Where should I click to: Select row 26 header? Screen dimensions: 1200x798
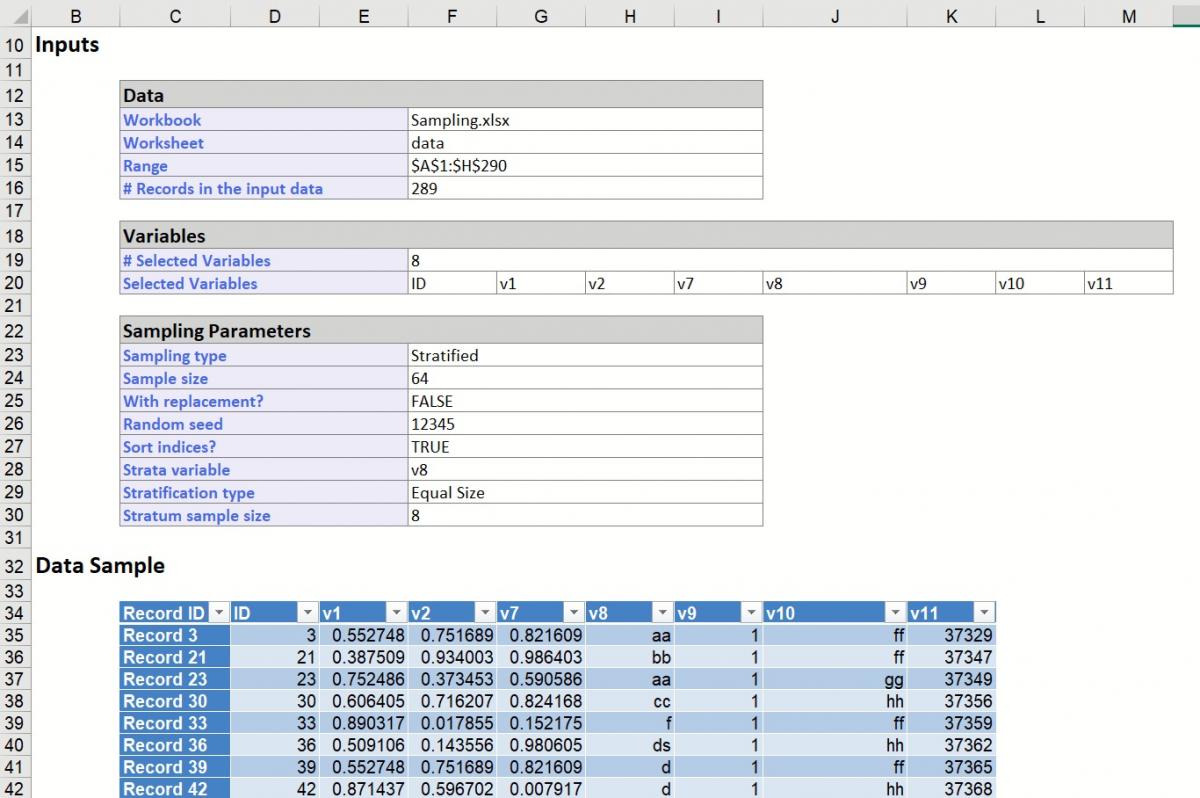click(14, 424)
